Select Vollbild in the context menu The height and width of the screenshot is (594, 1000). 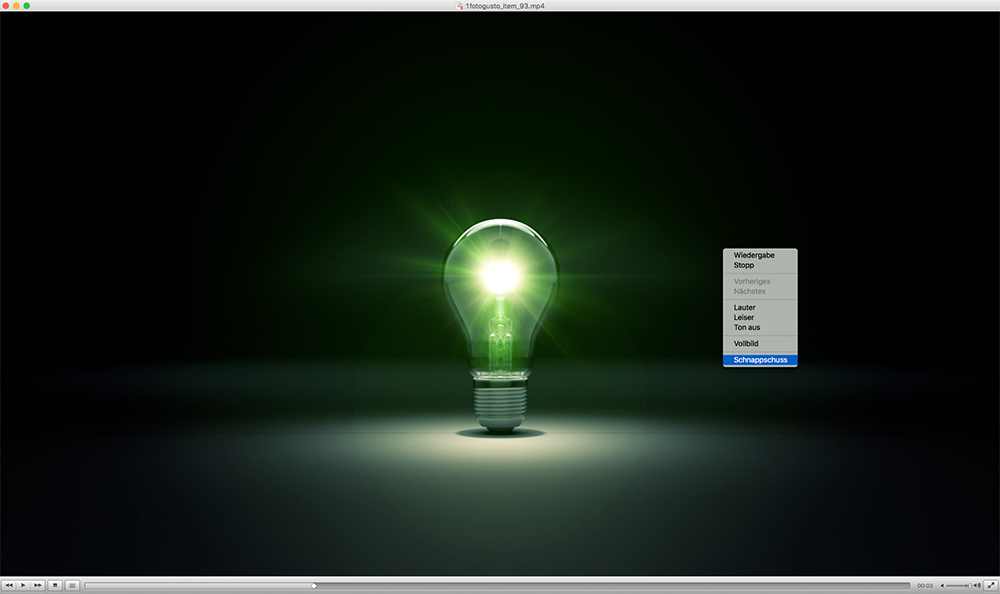tap(746, 343)
